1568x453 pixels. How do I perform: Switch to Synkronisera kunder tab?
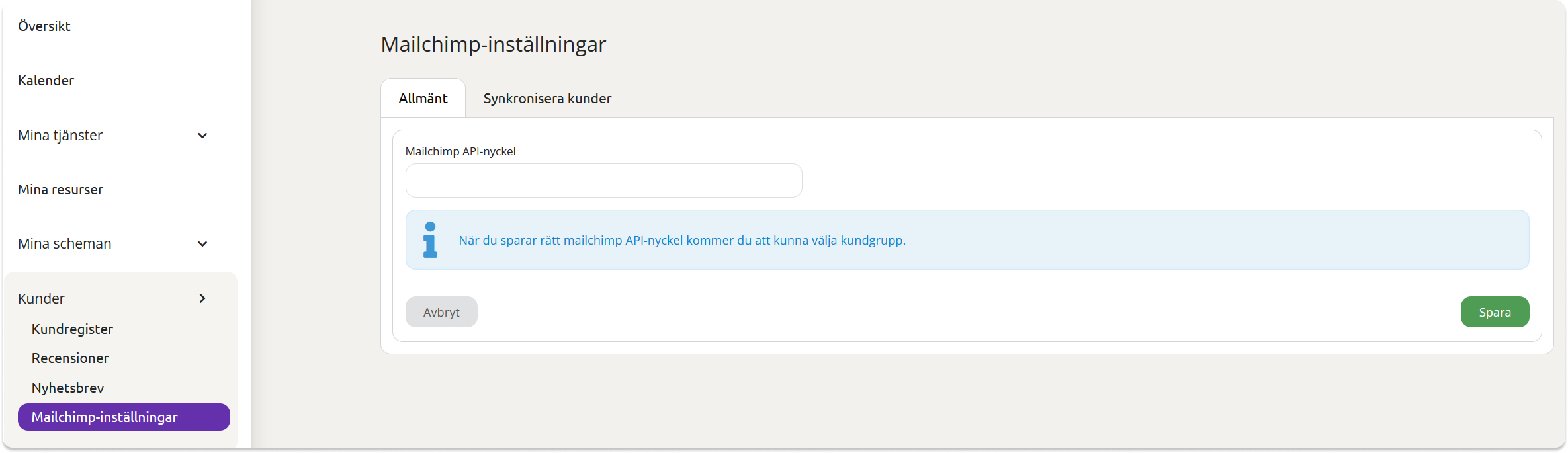point(548,99)
